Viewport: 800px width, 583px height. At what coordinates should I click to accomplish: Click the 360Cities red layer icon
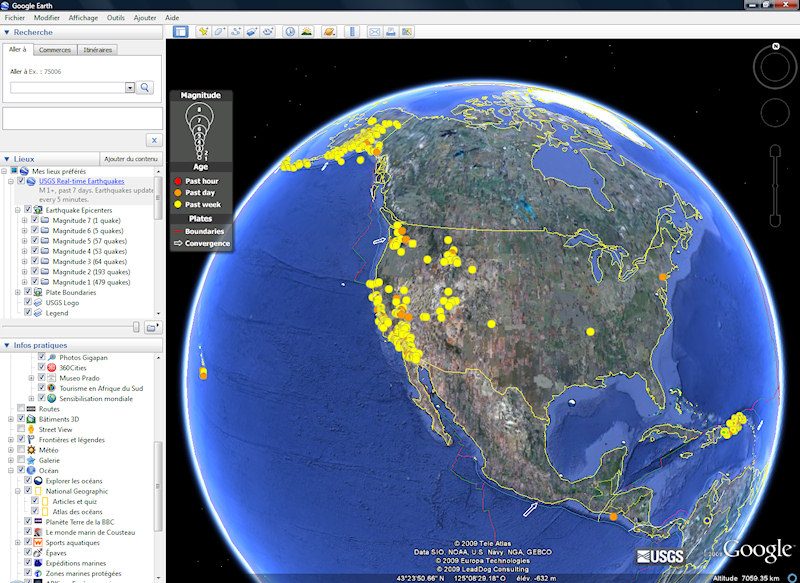(52, 368)
